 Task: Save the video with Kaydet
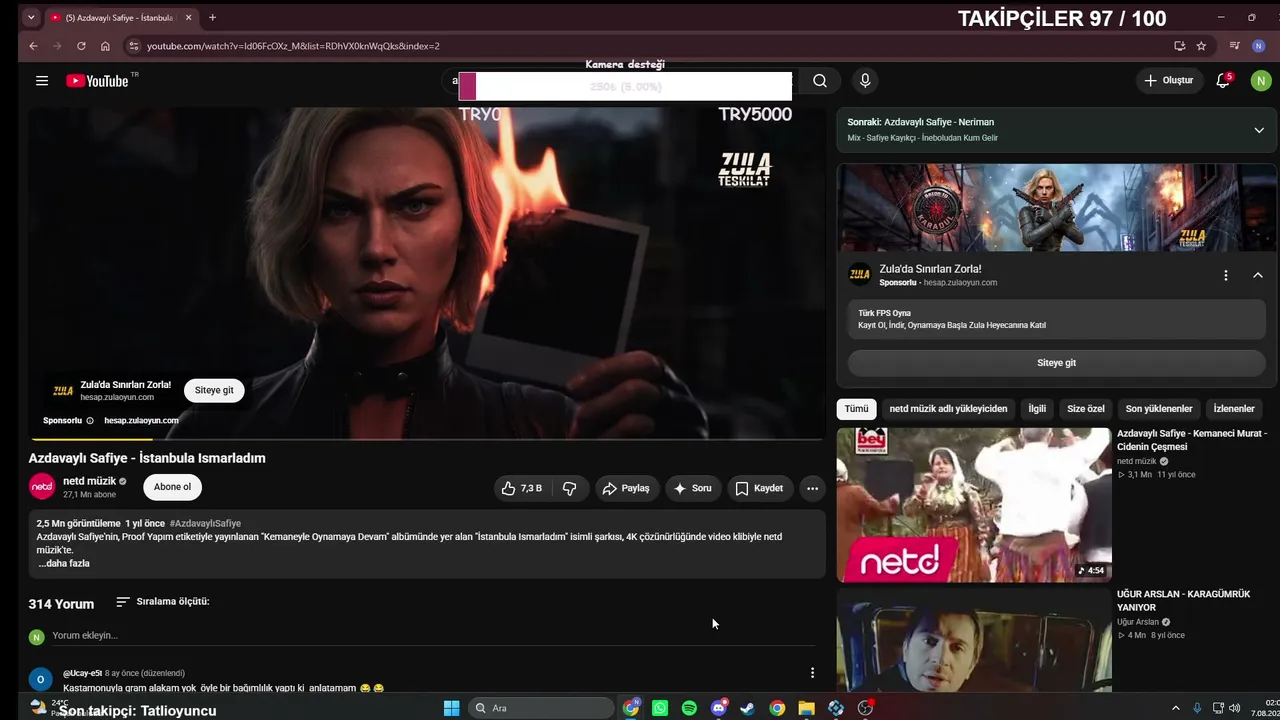[x=760, y=488]
